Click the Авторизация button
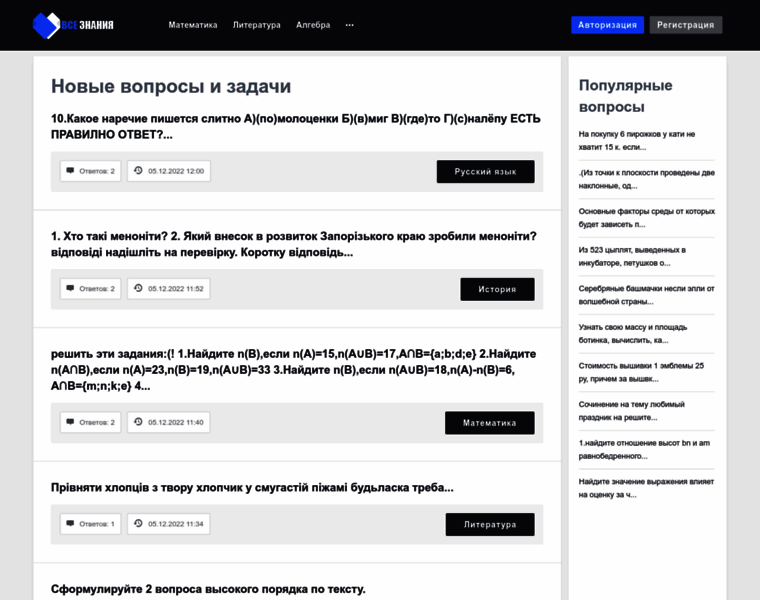The height and width of the screenshot is (600, 760). [x=607, y=25]
